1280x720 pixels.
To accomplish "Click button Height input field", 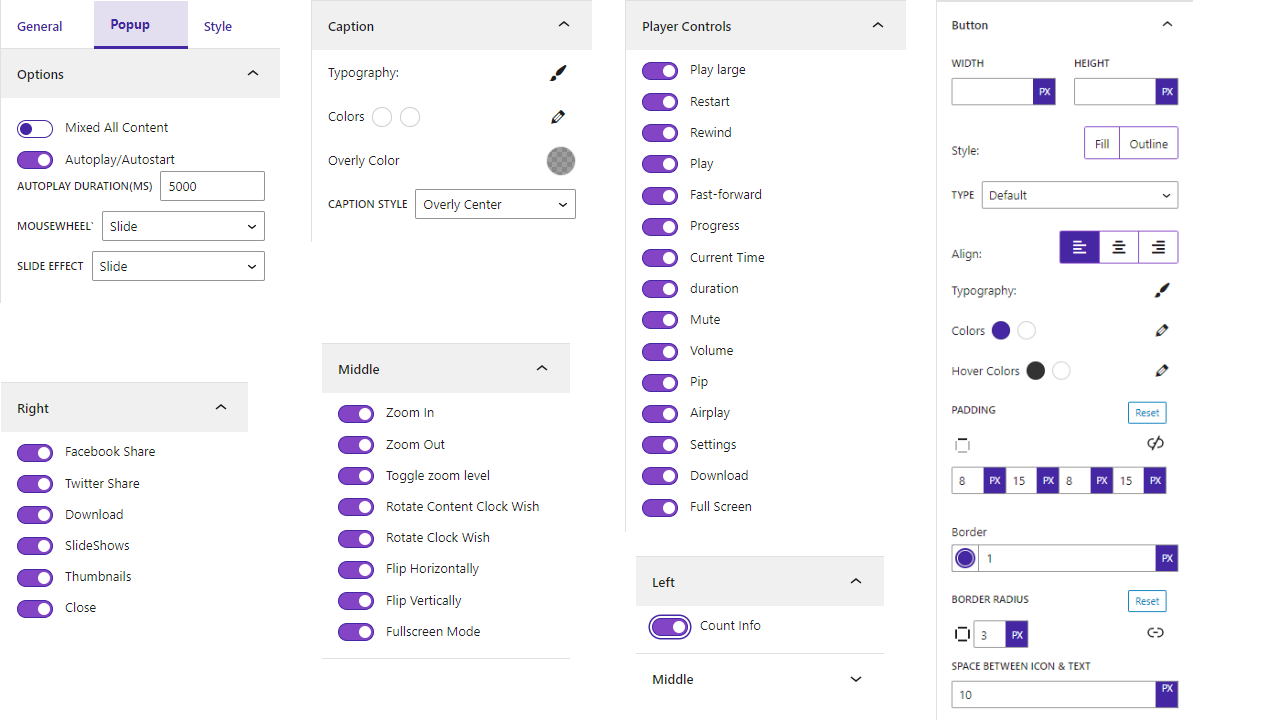I will click(x=1115, y=92).
